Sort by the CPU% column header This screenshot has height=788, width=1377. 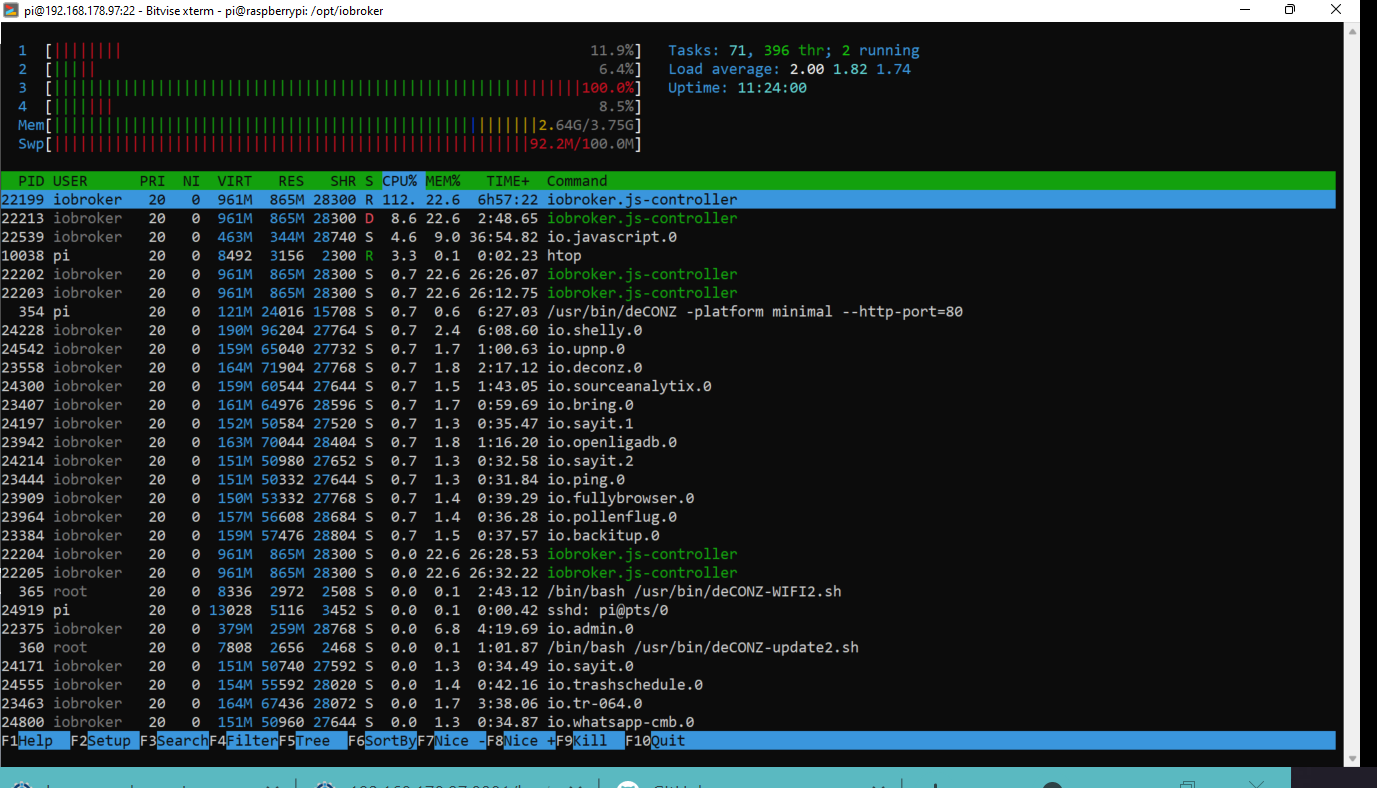(400, 181)
